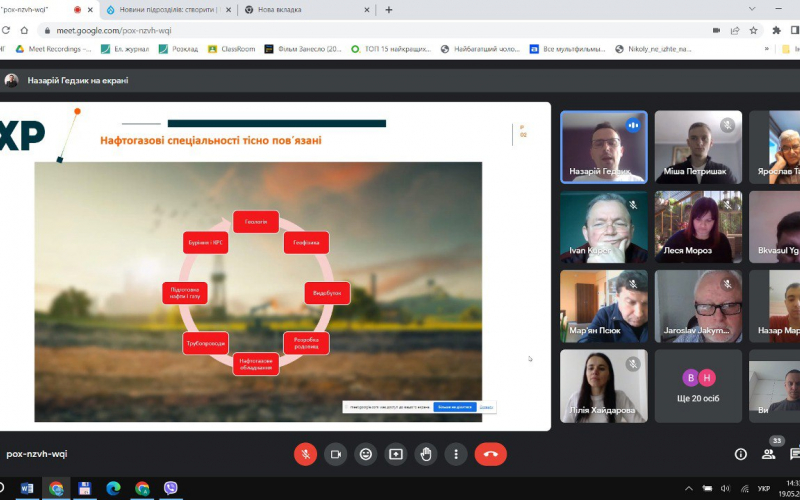Open a new browser tab
The image size is (800, 500).
click(x=389, y=10)
